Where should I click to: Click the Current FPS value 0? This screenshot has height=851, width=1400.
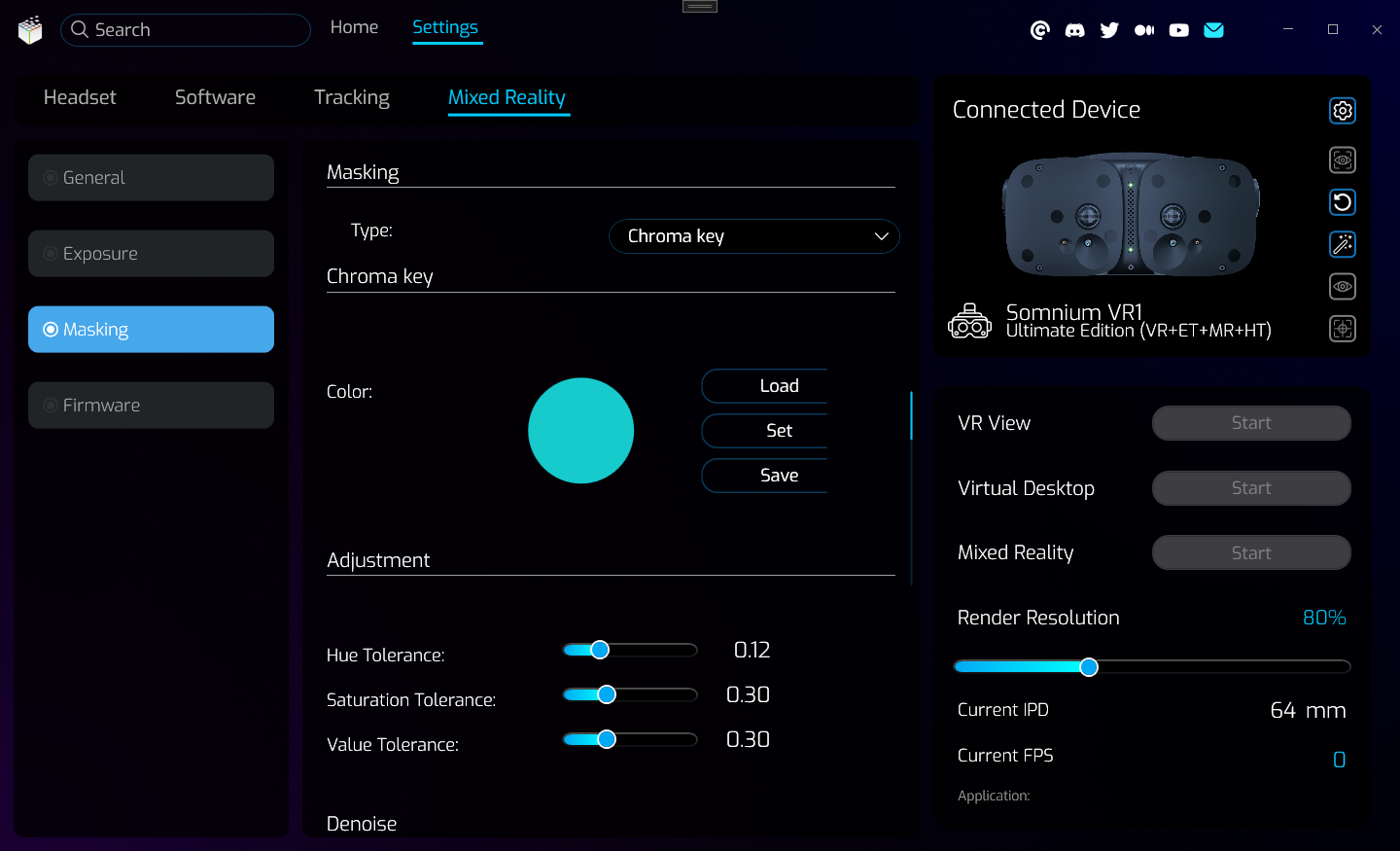1339,760
